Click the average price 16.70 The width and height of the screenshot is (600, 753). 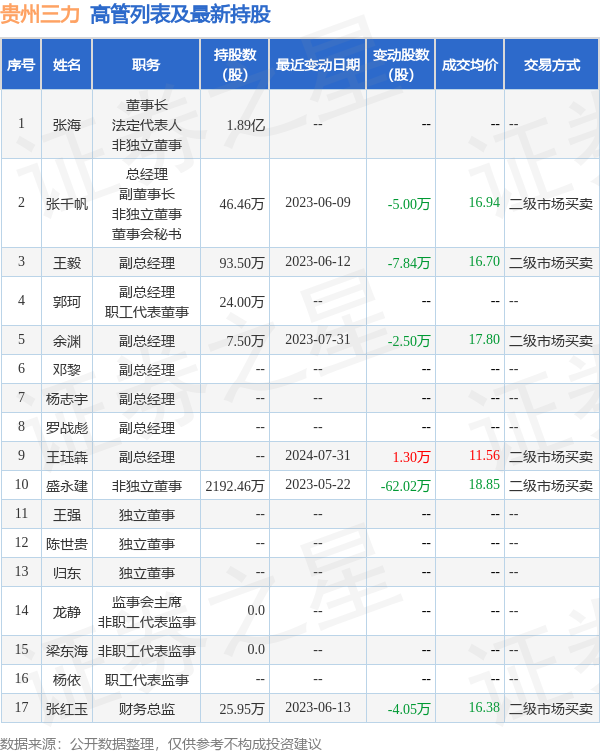tap(484, 261)
